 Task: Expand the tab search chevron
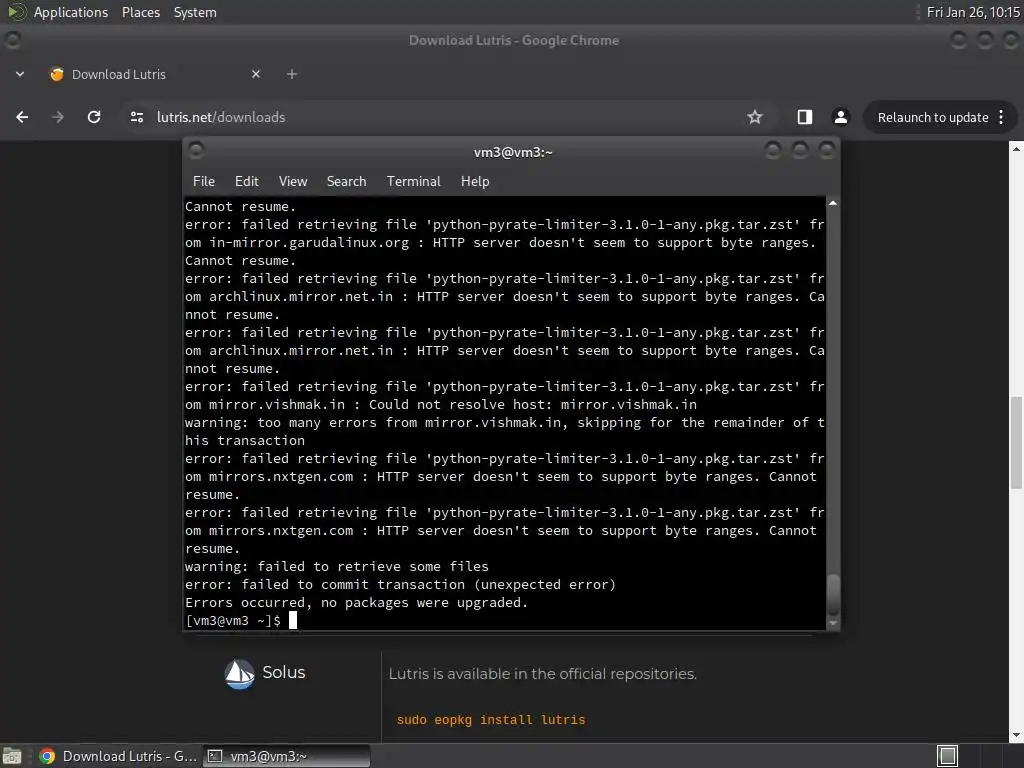(20, 74)
